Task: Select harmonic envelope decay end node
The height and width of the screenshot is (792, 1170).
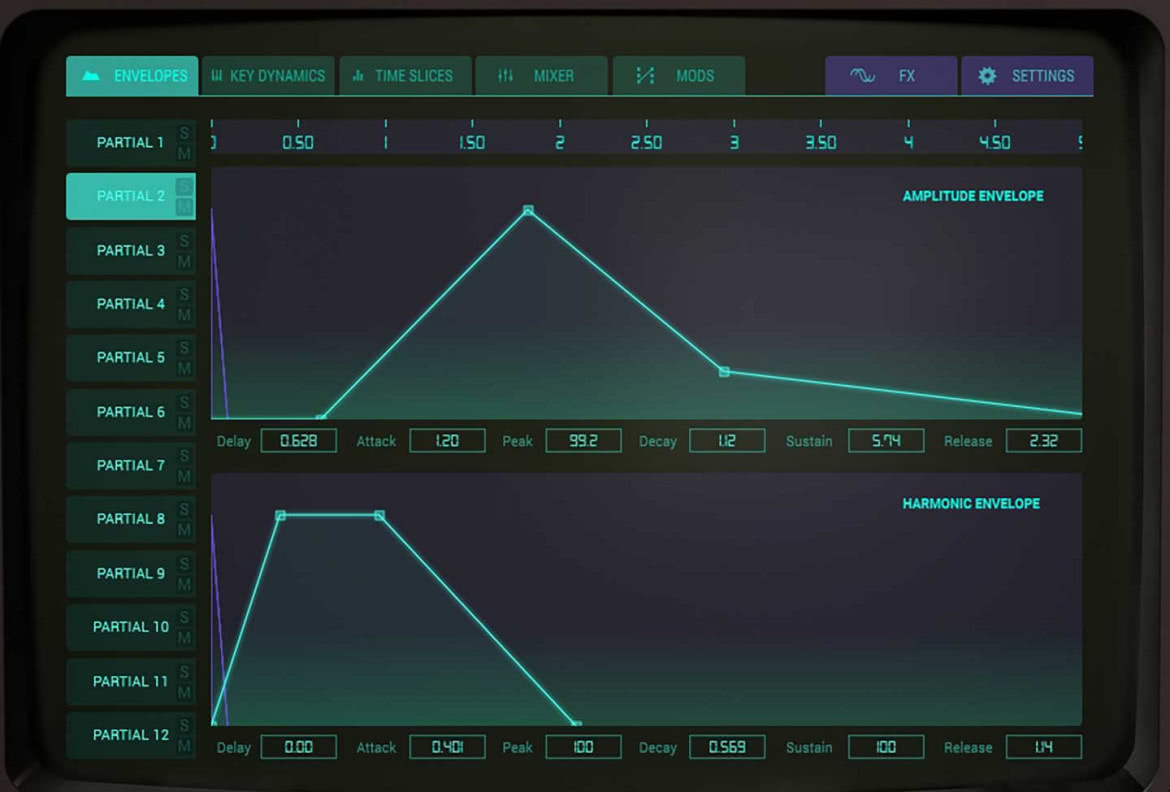Action: coord(576,723)
